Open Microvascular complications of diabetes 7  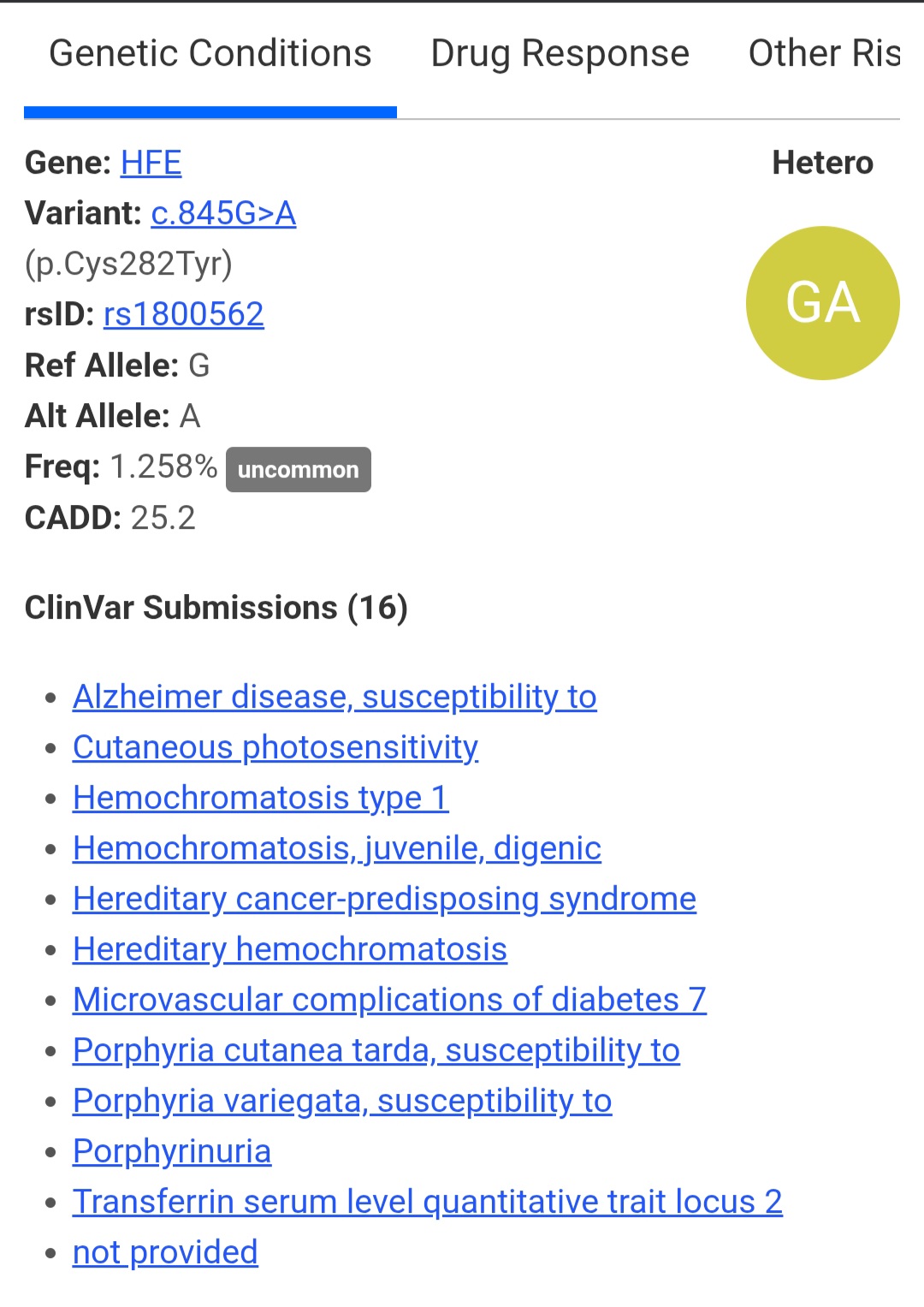point(389,1000)
